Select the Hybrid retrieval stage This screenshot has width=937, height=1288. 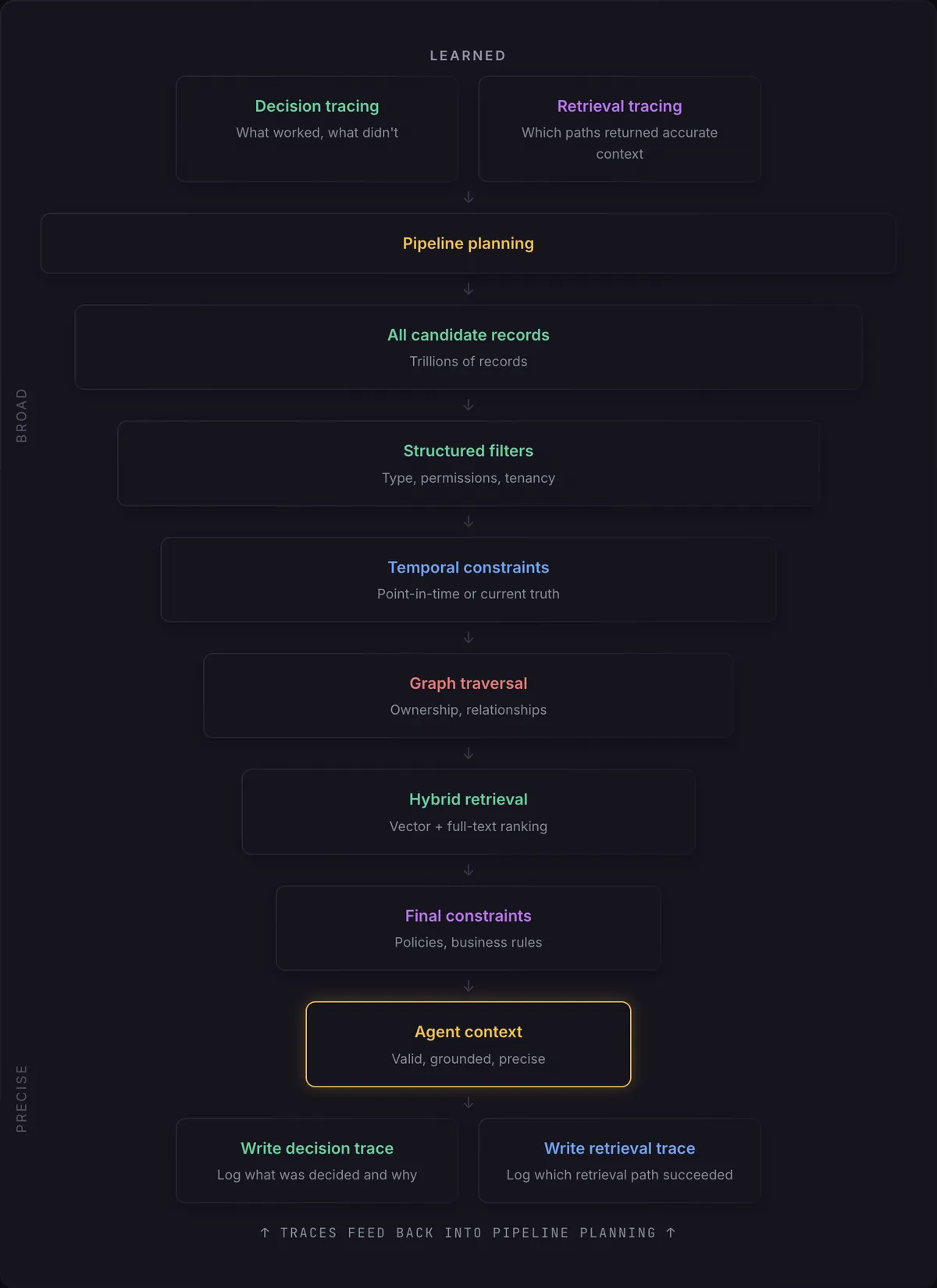tap(468, 812)
